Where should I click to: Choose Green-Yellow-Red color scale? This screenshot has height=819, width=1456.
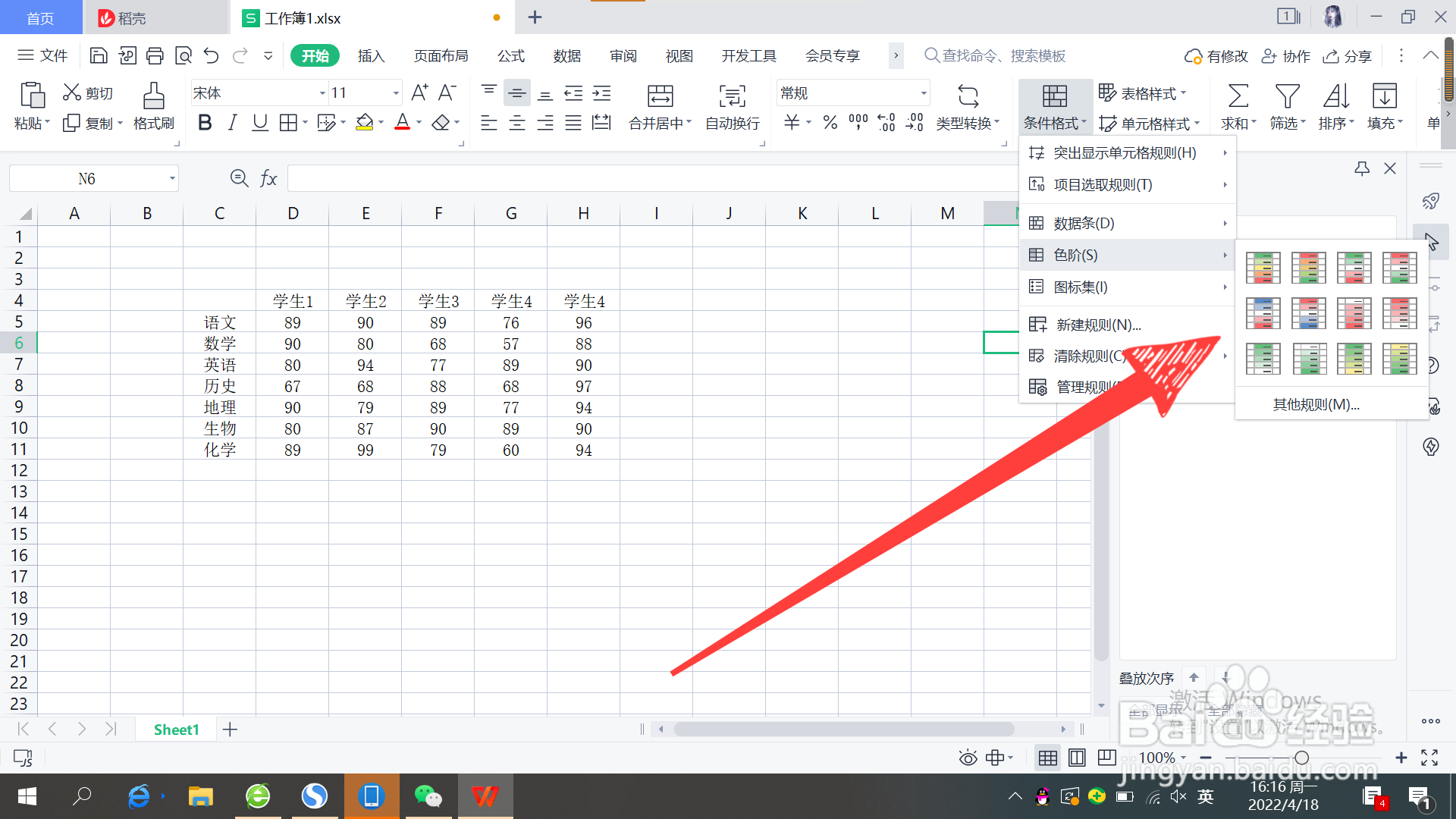tap(1263, 268)
